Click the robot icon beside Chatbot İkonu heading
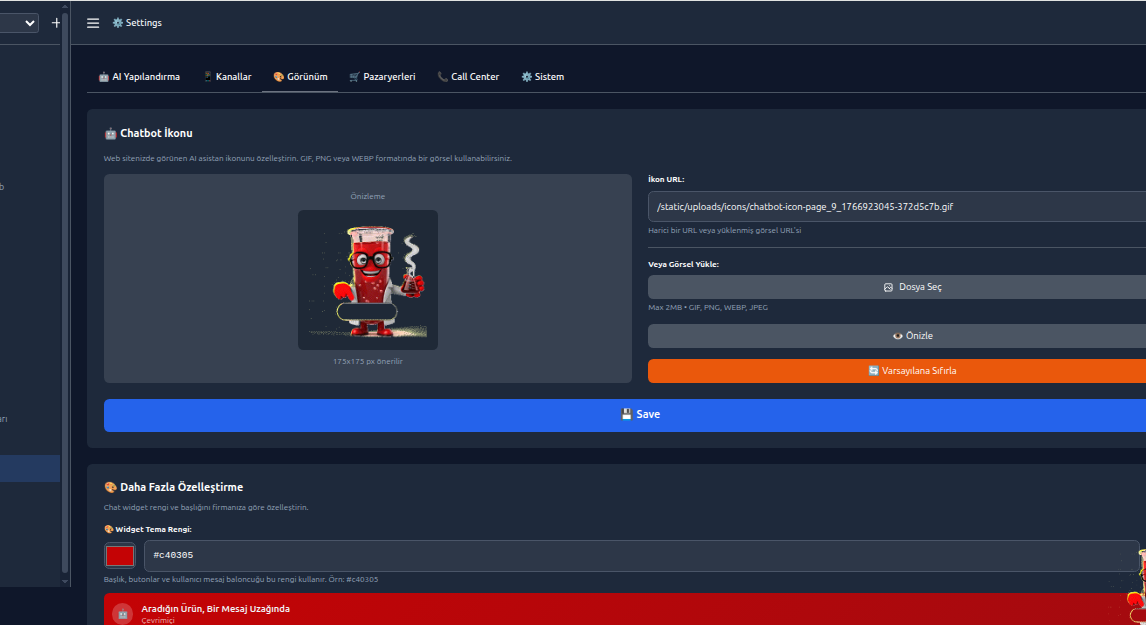This screenshot has height=625, width=1146. [110, 132]
